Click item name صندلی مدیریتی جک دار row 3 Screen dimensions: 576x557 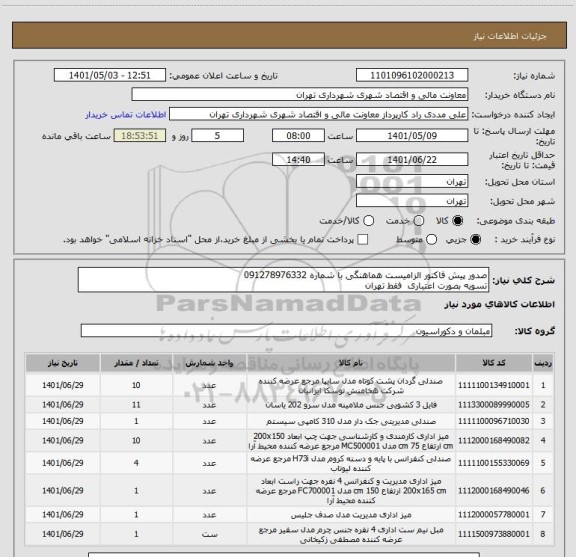pyautogui.click(x=351, y=421)
